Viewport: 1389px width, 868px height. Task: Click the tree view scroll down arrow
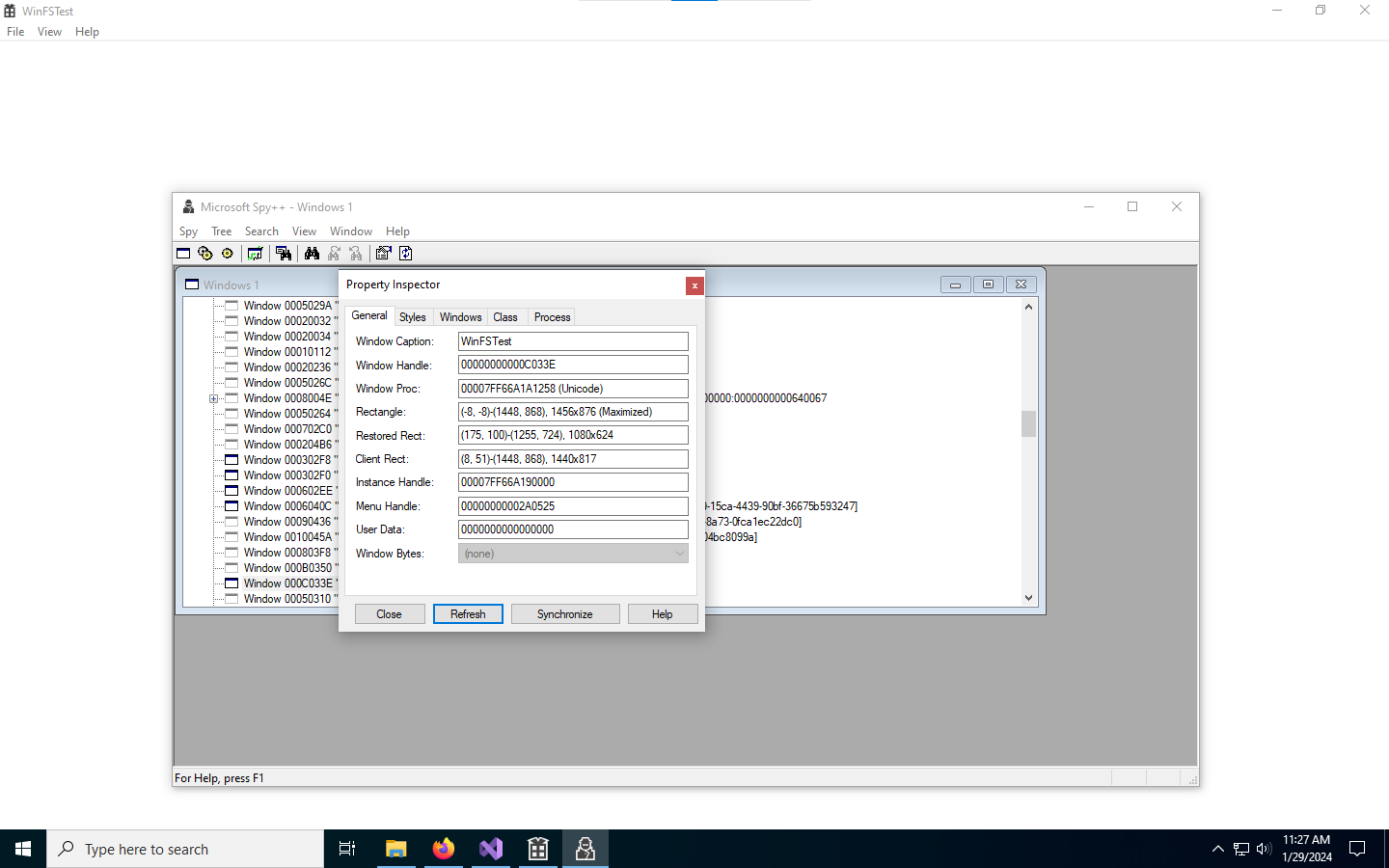pos(1028,598)
